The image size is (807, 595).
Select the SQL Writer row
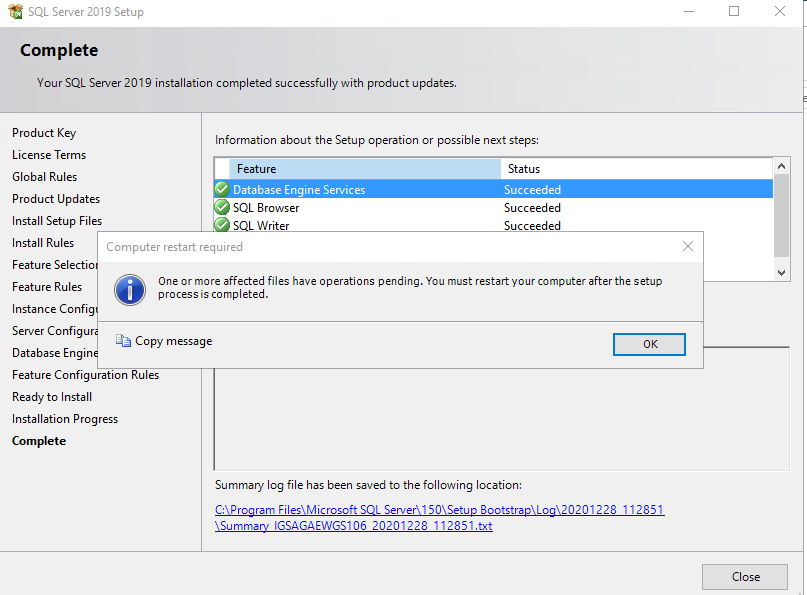click(494, 225)
